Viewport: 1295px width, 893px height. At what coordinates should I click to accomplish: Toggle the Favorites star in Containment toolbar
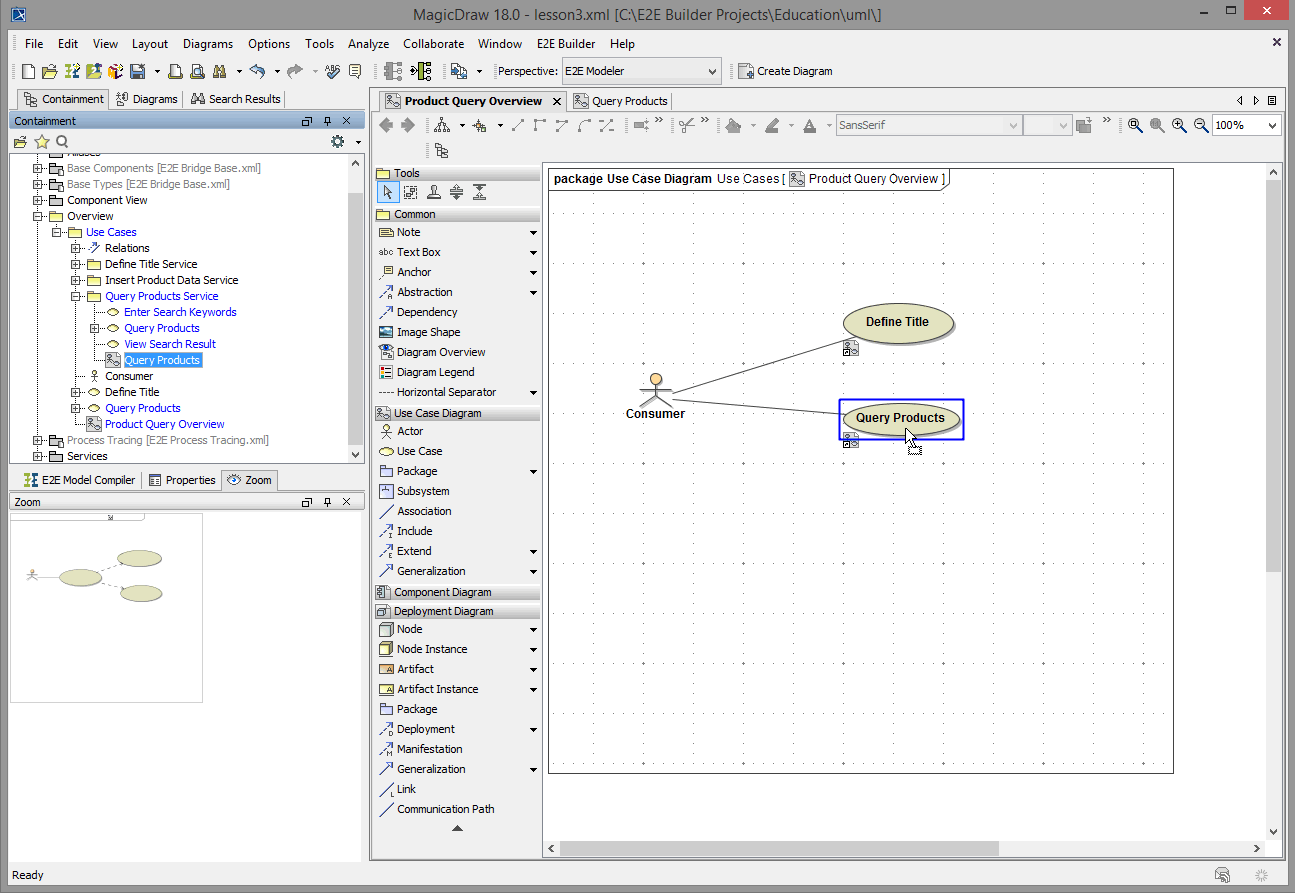(x=42, y=142)
